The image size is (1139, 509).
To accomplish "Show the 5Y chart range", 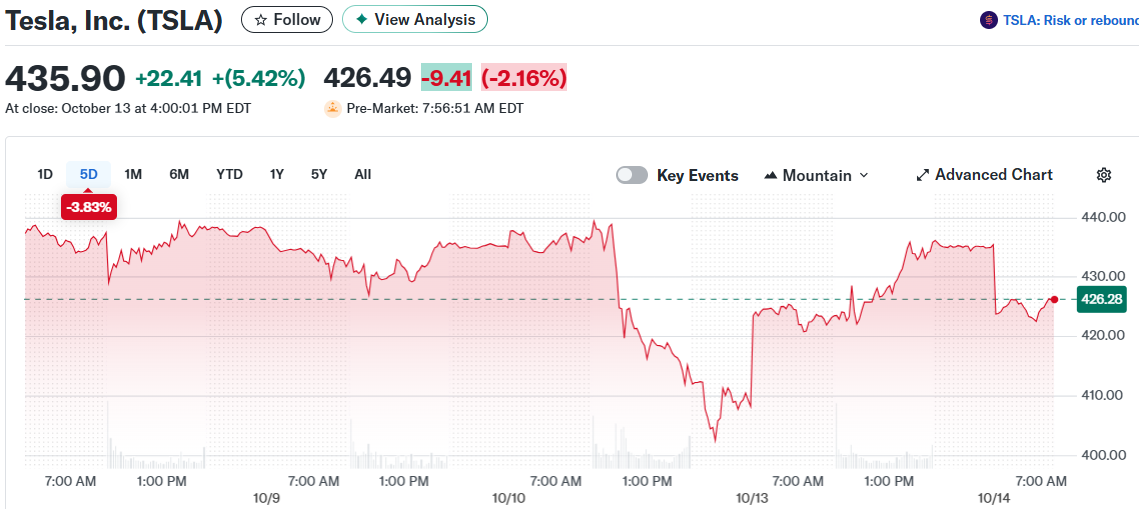I will (319, 174).
